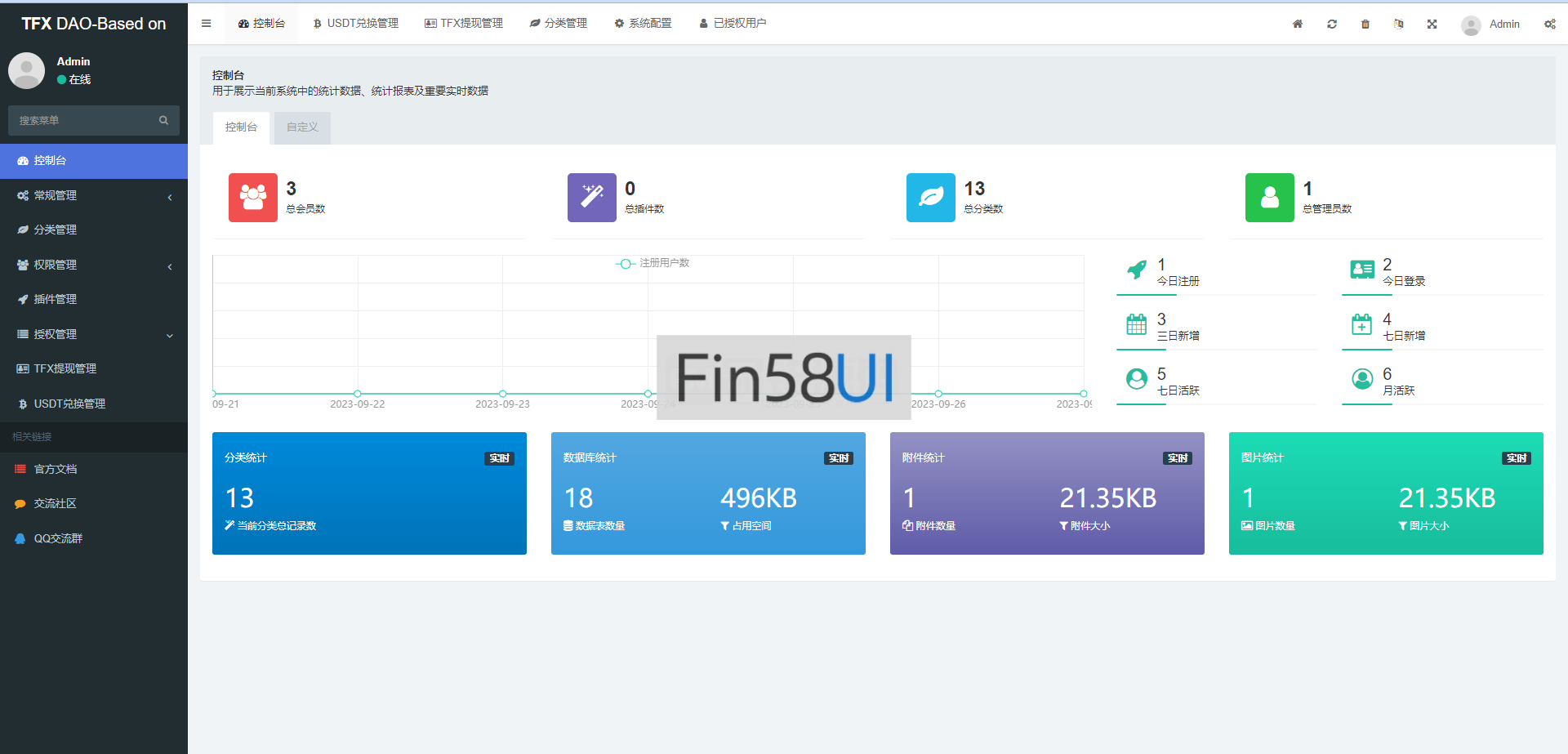Collapse the 授权管理 sidebar menu
The height and width of the screenshot is (754, 1568).
point(93,334)
